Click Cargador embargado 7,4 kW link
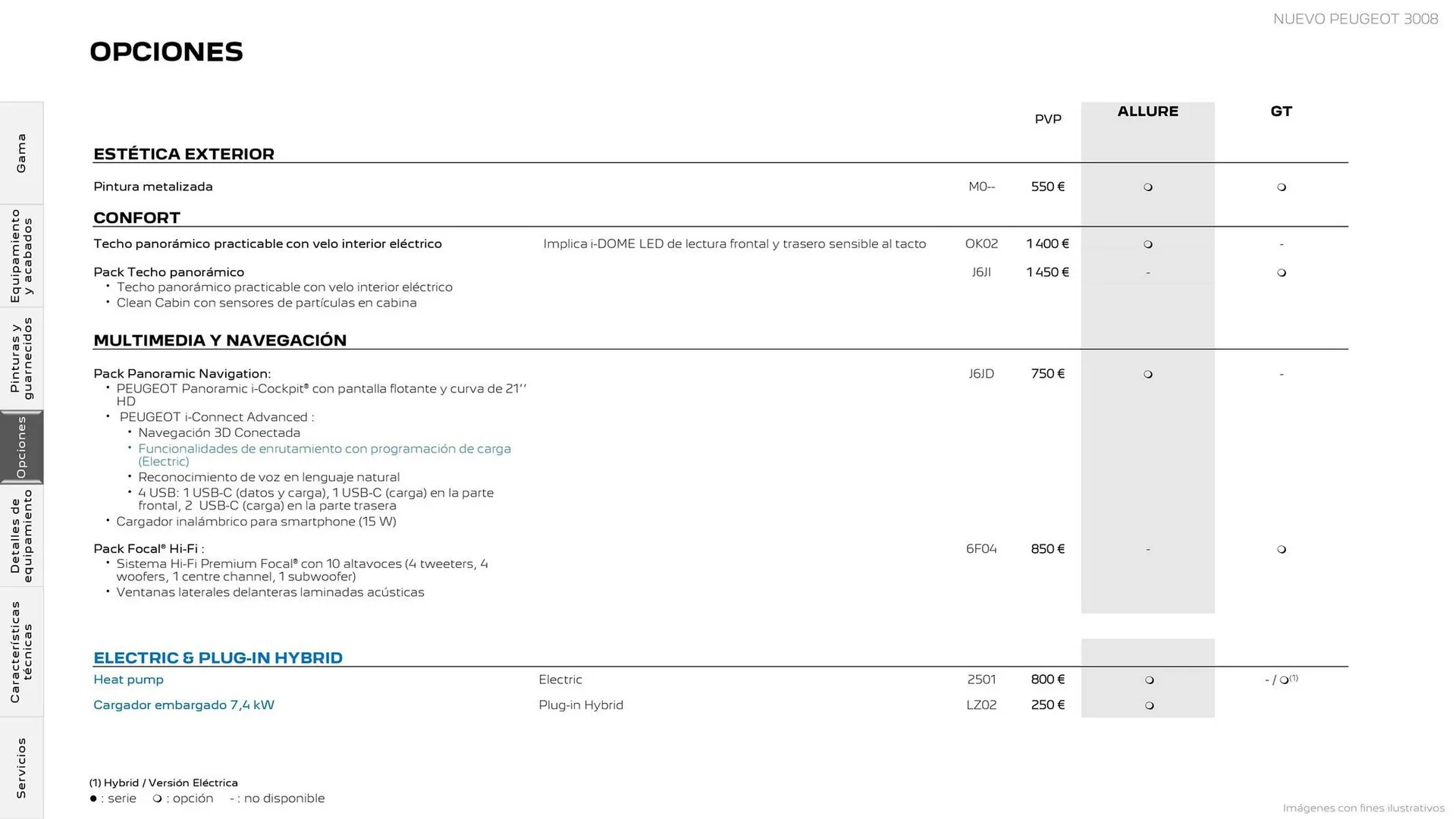 (184, 705)
